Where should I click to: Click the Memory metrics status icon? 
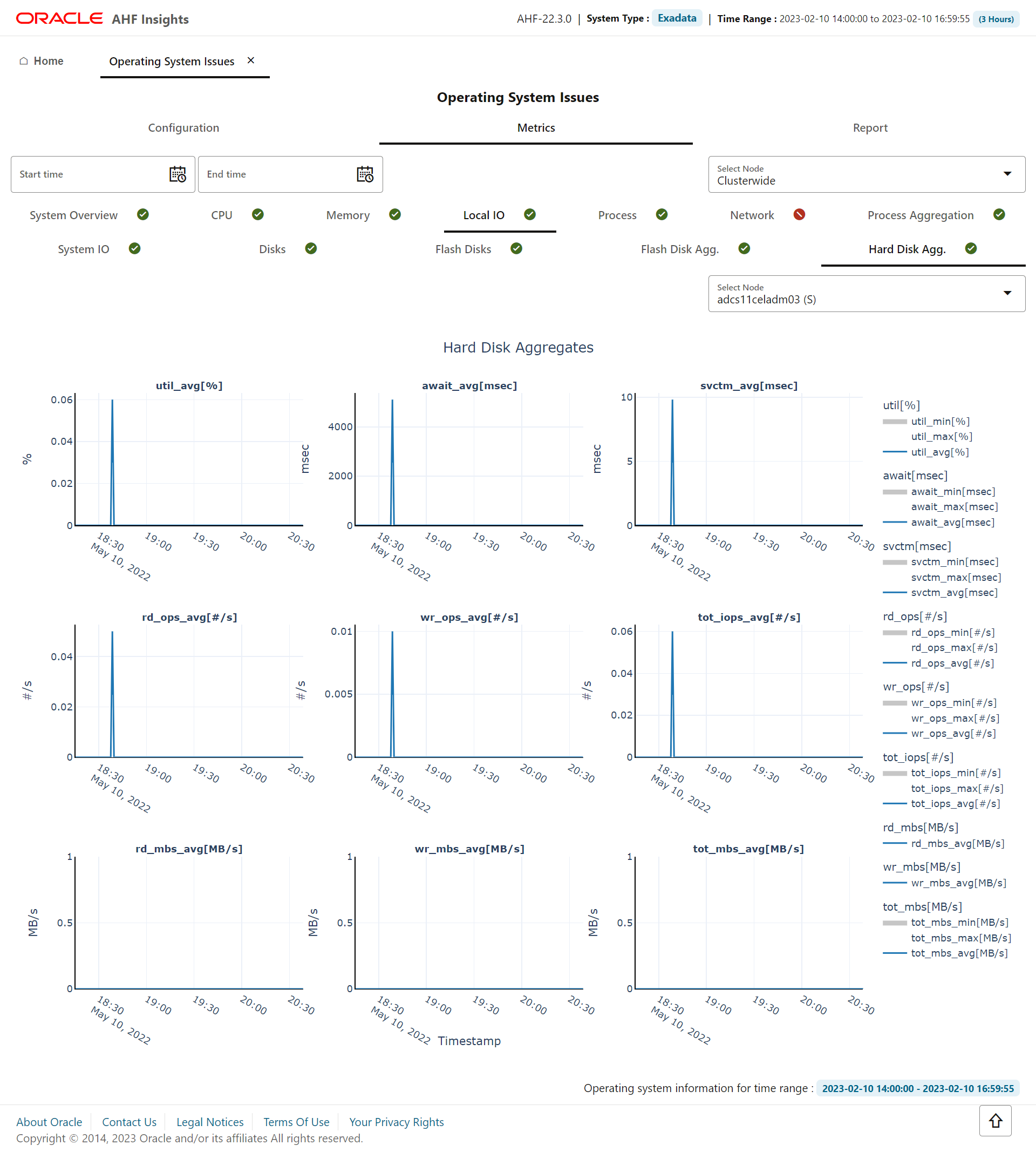[397, 214]
